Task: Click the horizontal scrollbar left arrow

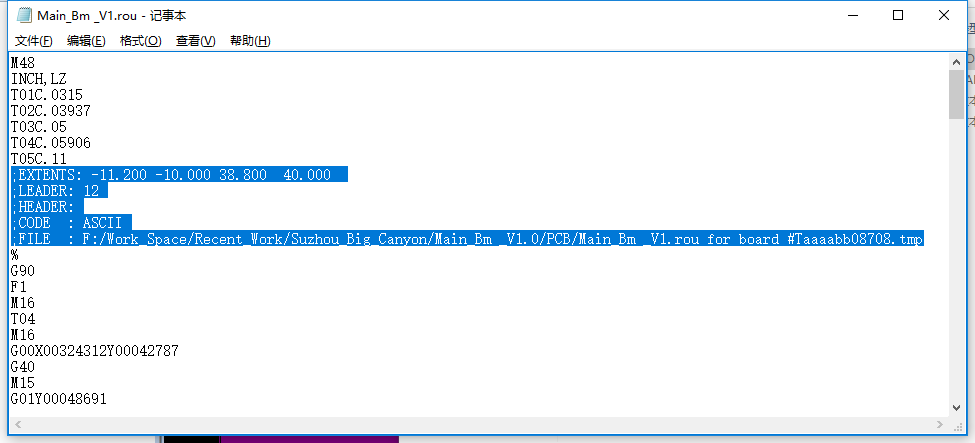Action: [x=18, y=424]
